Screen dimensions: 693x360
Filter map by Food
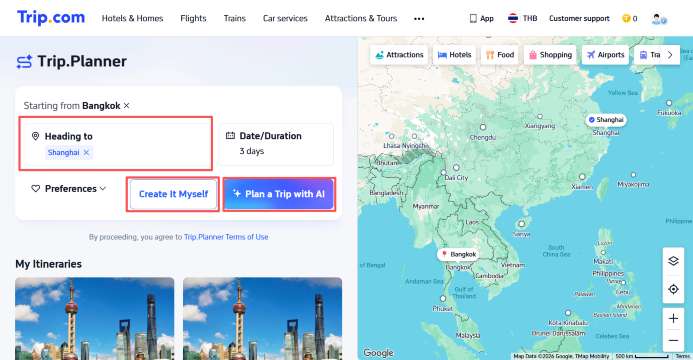point(500,55)
